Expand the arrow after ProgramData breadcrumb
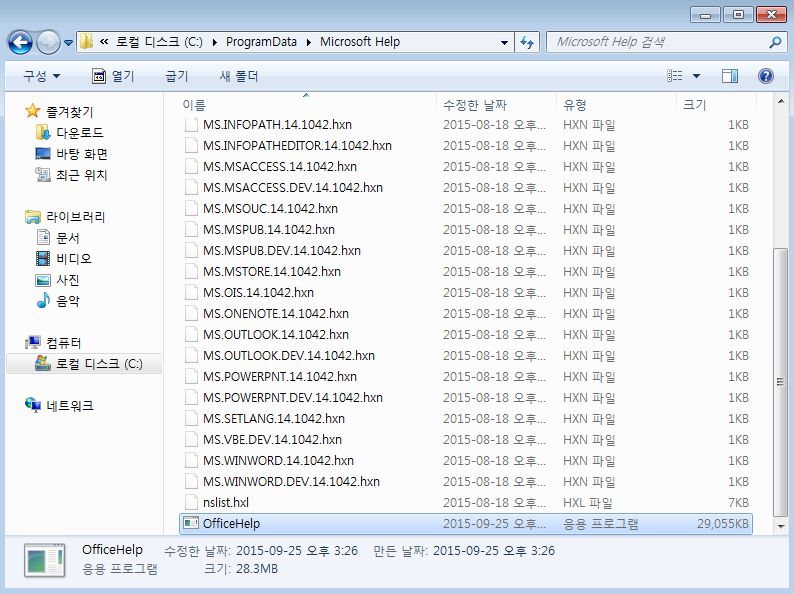The width and height of the screenshot is (794, 594). point(308,42)
